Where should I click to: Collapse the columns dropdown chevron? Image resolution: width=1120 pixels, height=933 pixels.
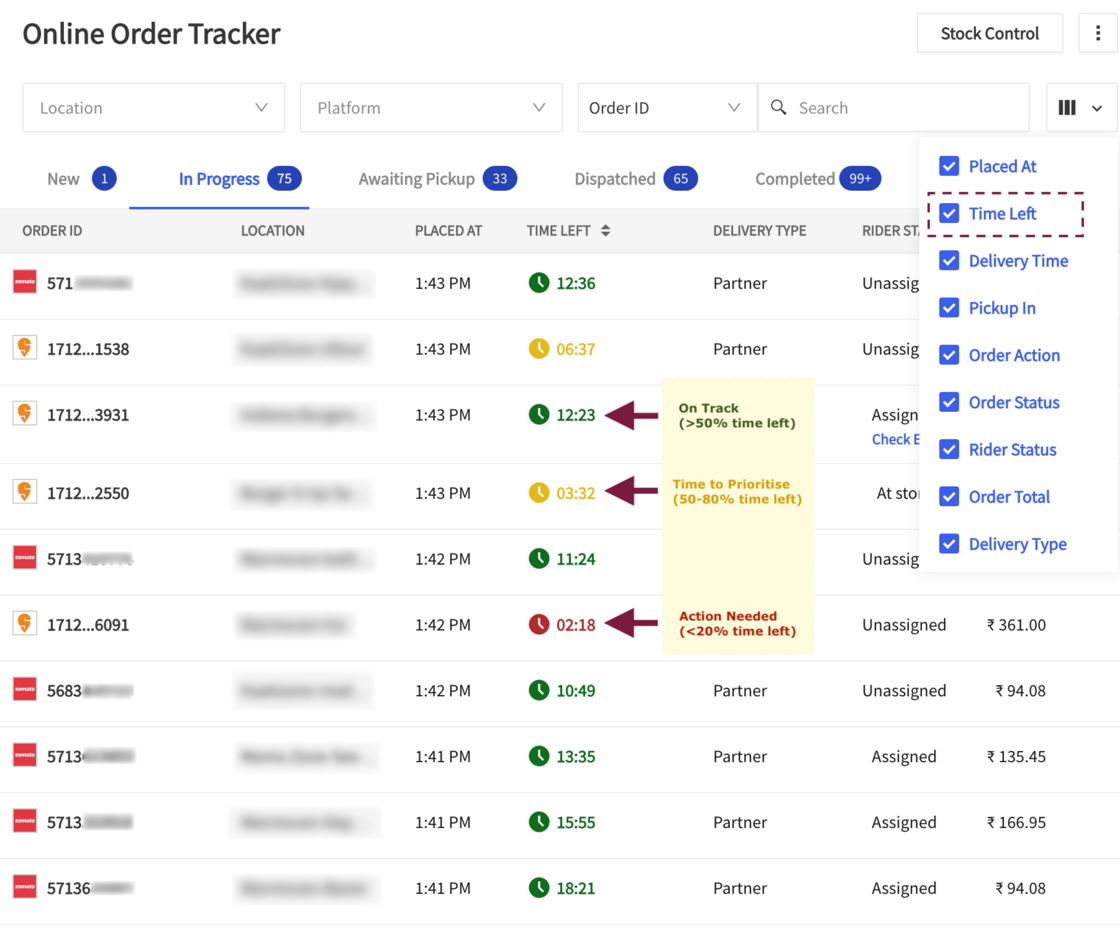pyautogui.click(x=1096, y=109)
